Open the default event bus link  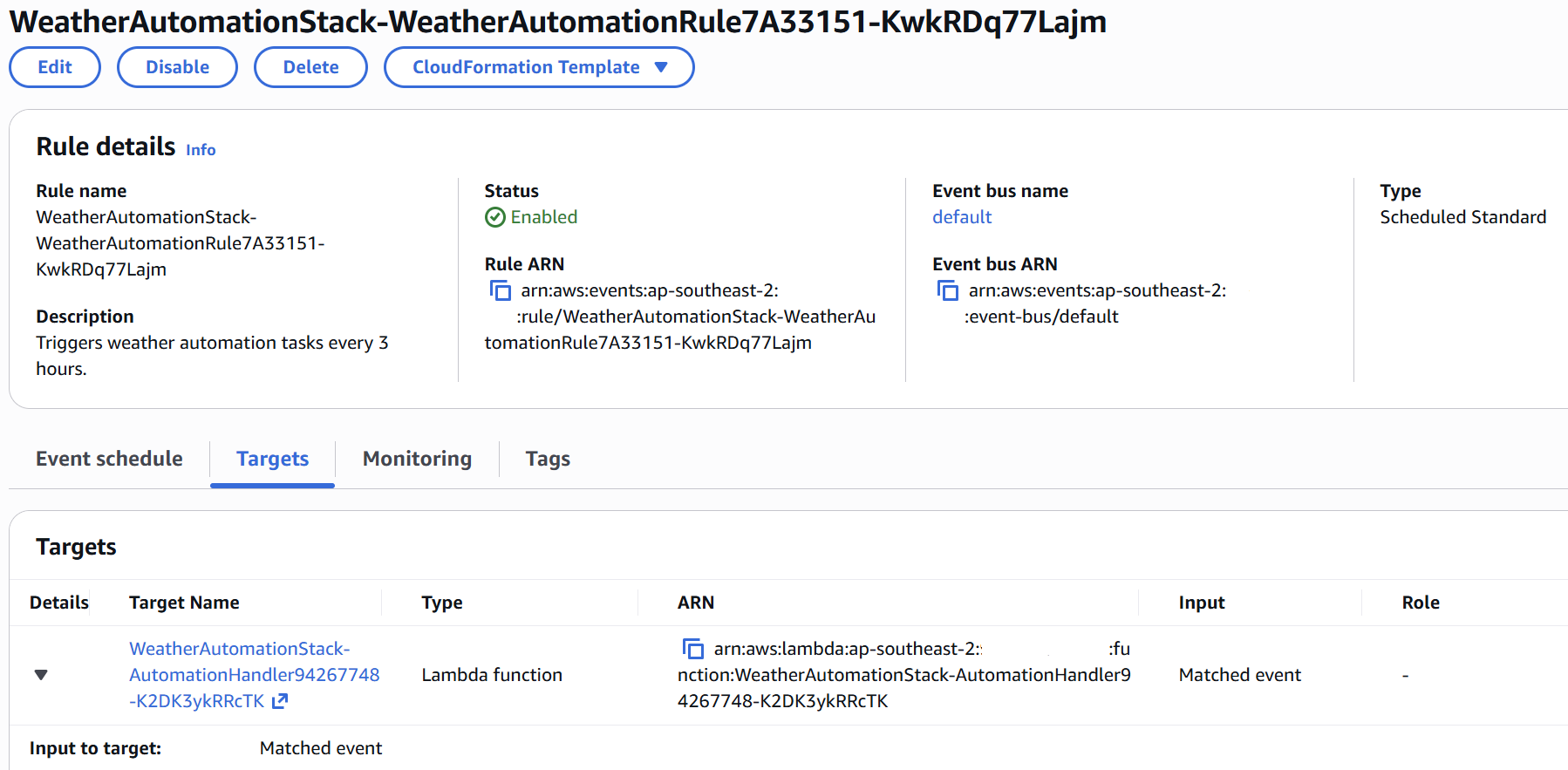[x=962, y=217]
